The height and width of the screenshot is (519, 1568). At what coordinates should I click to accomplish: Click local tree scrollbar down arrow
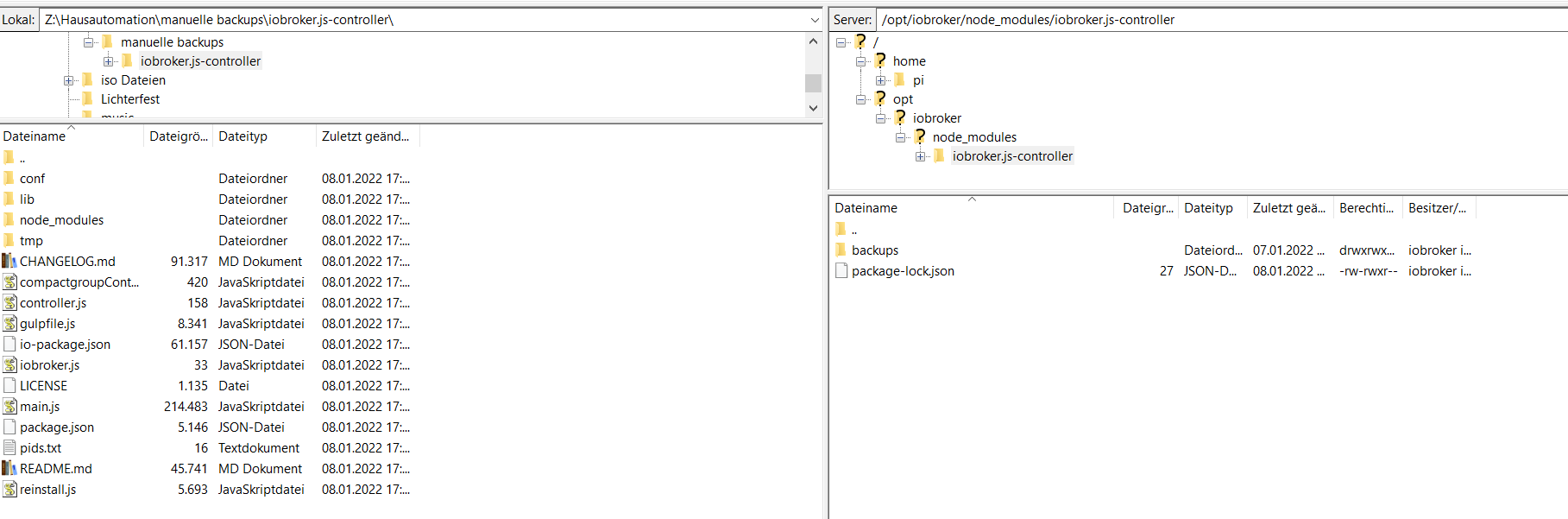(x=813, y=108)
